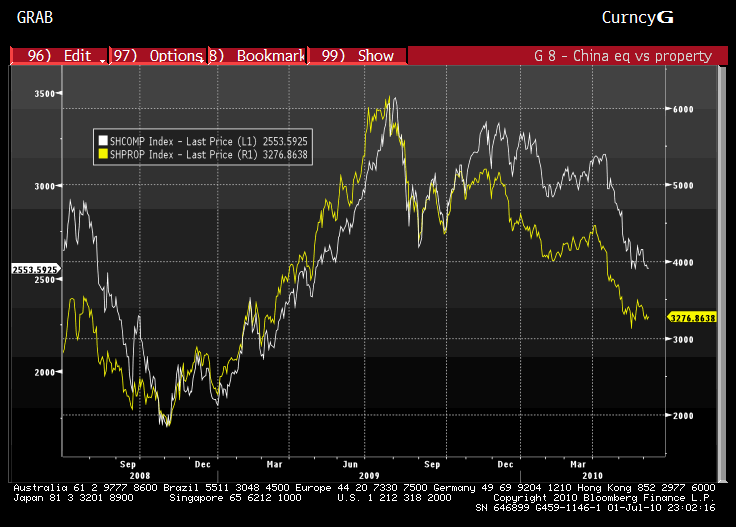Expand the Options dropdown arrow

(202, 61)
